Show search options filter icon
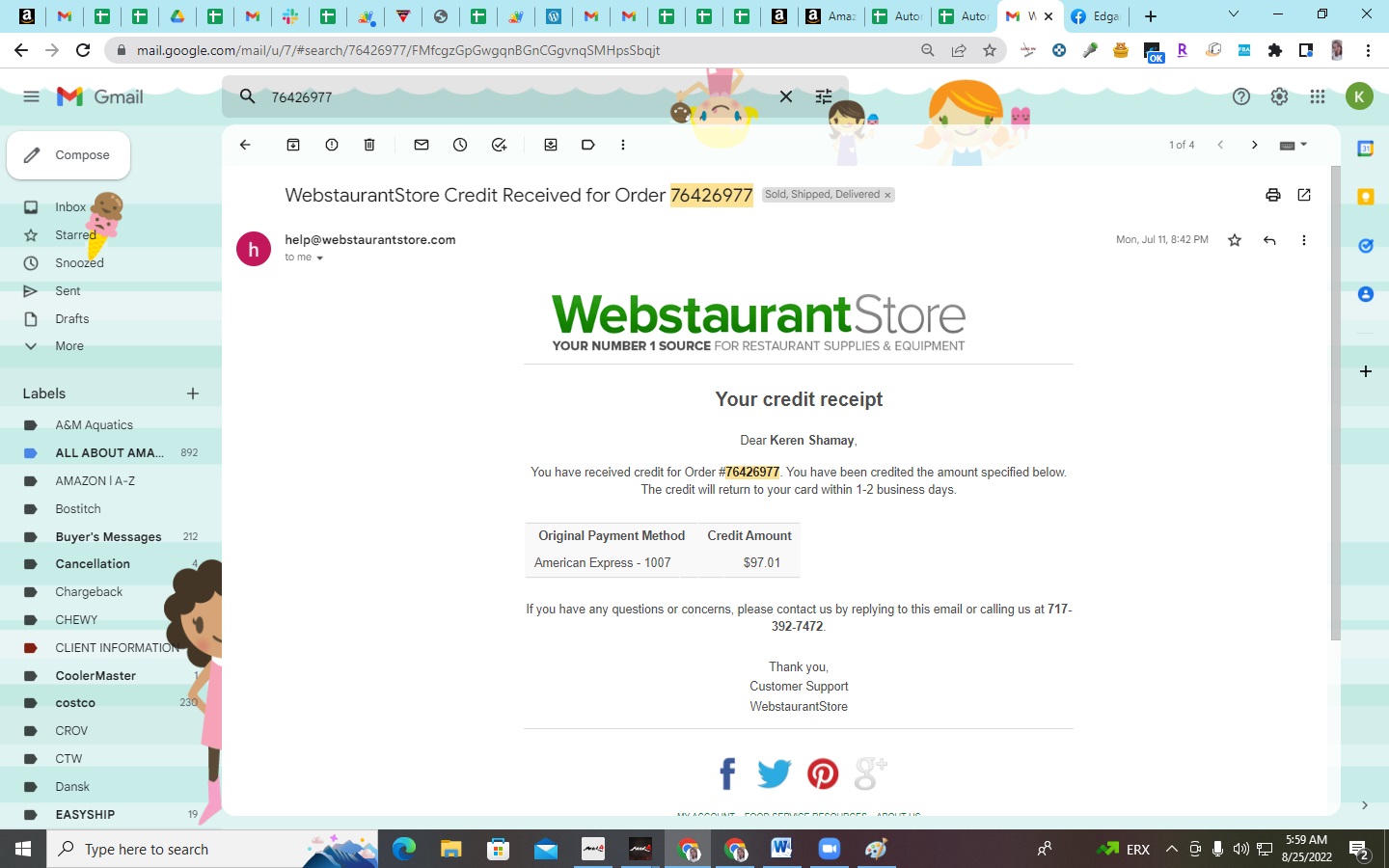This screenshot has height=868, width=1389. (824, 96)
